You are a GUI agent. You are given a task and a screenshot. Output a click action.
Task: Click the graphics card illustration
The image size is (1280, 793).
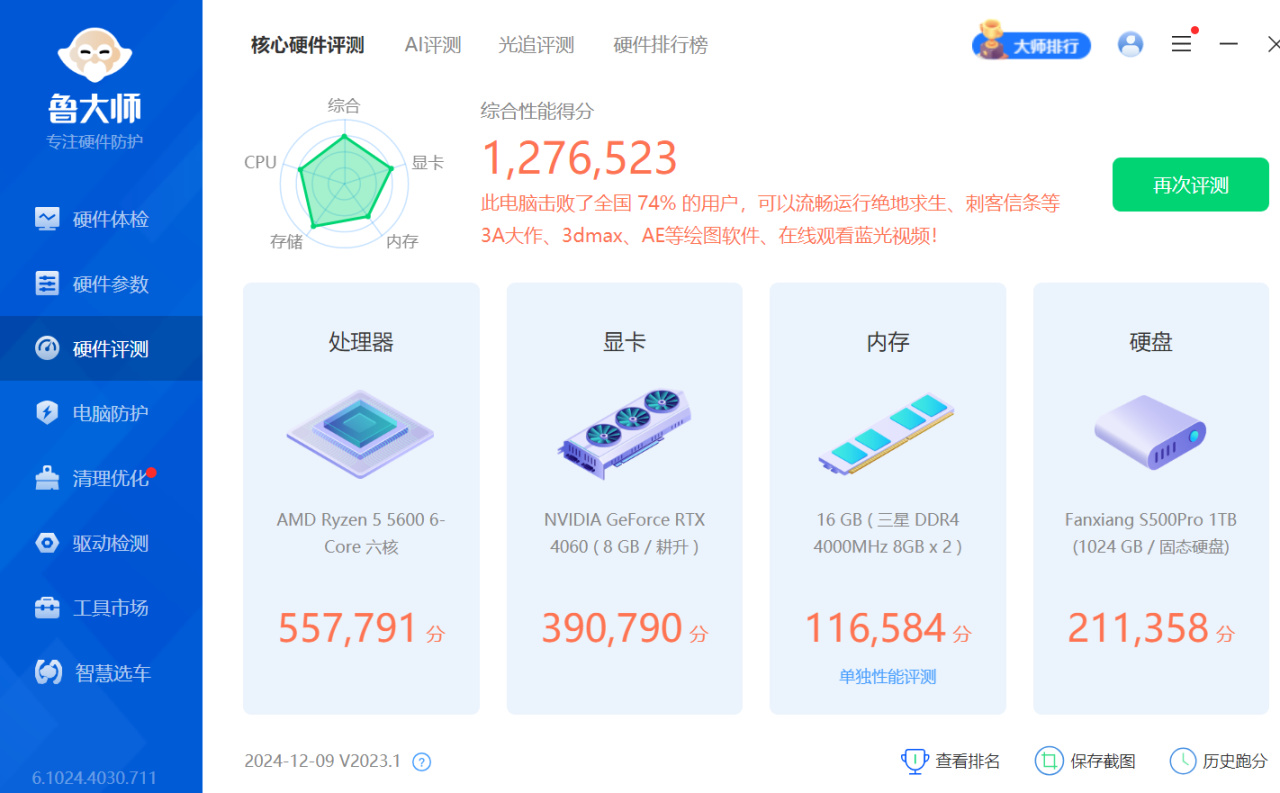click(x=624, y=433)
